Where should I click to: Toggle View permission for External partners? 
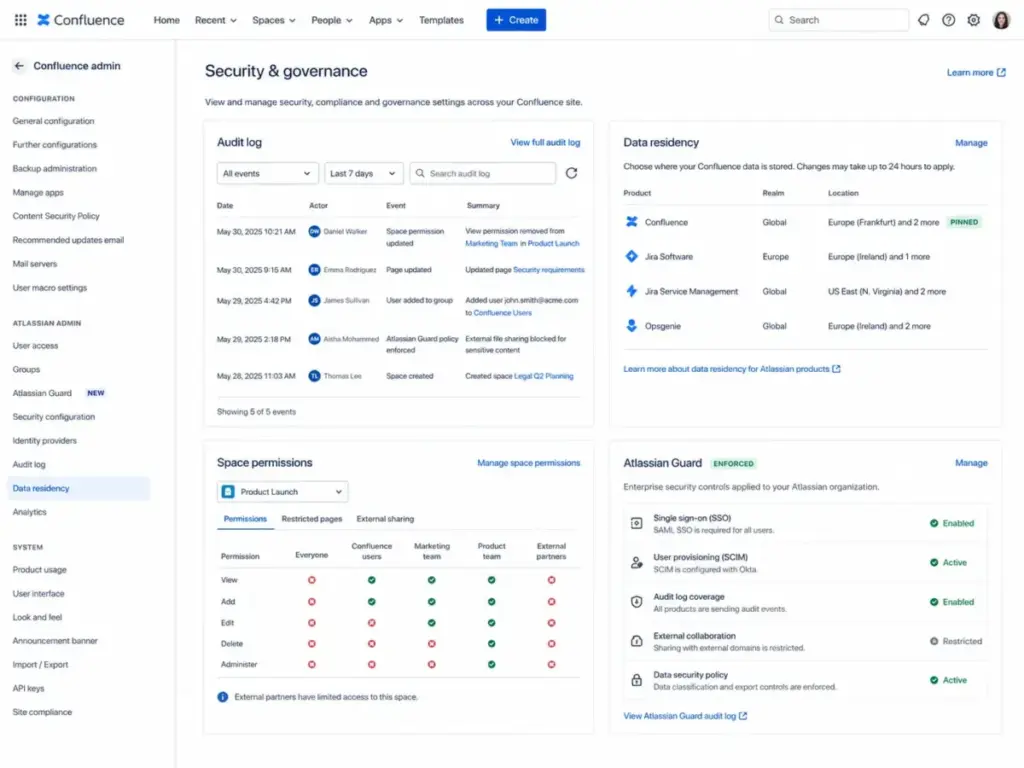tap(551, 580)
